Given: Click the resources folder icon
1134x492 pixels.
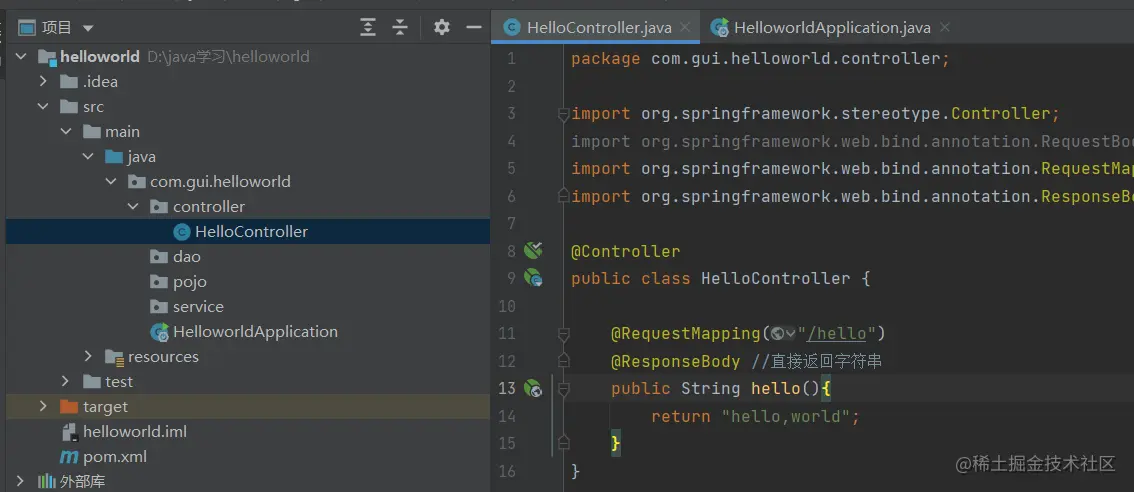Looking at the screenshot, I should pos(114,357).
